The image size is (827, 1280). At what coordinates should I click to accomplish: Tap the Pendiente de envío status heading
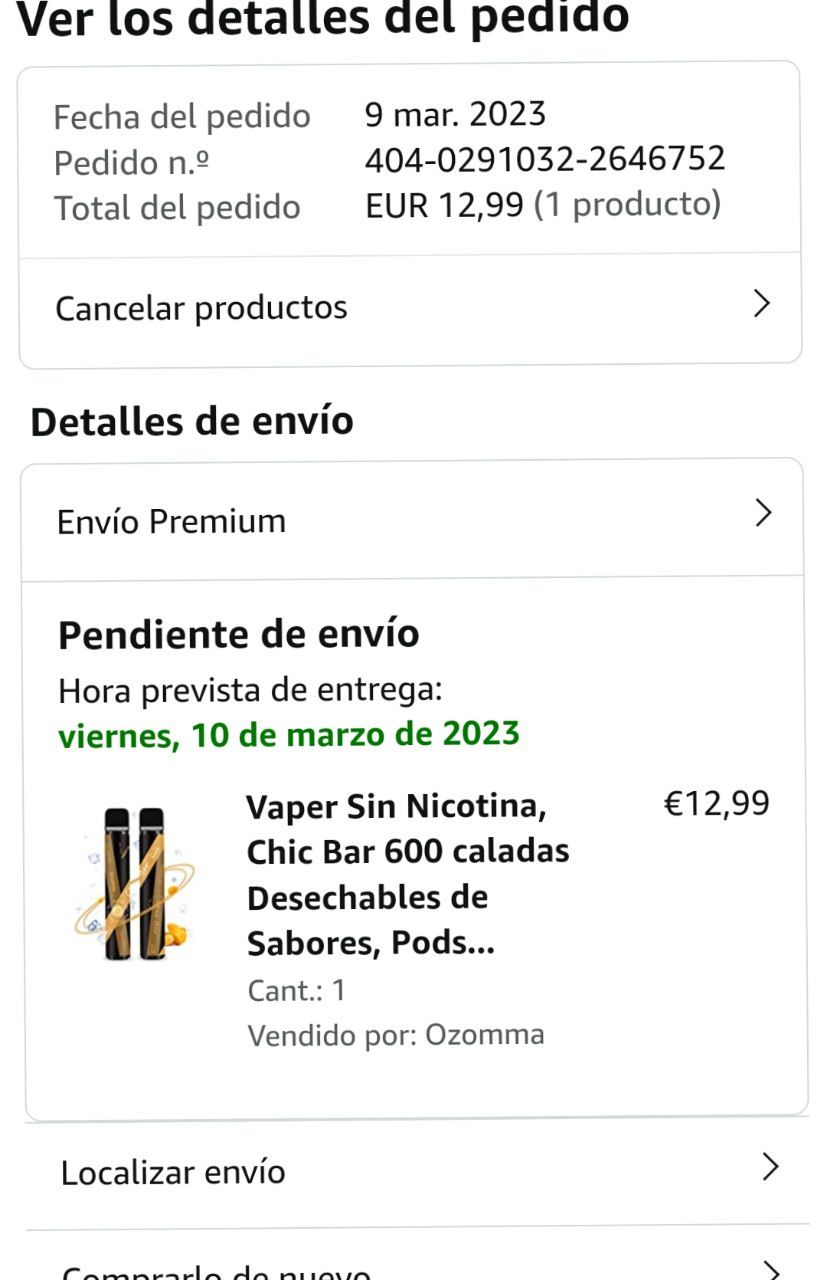tap(239, 634)
